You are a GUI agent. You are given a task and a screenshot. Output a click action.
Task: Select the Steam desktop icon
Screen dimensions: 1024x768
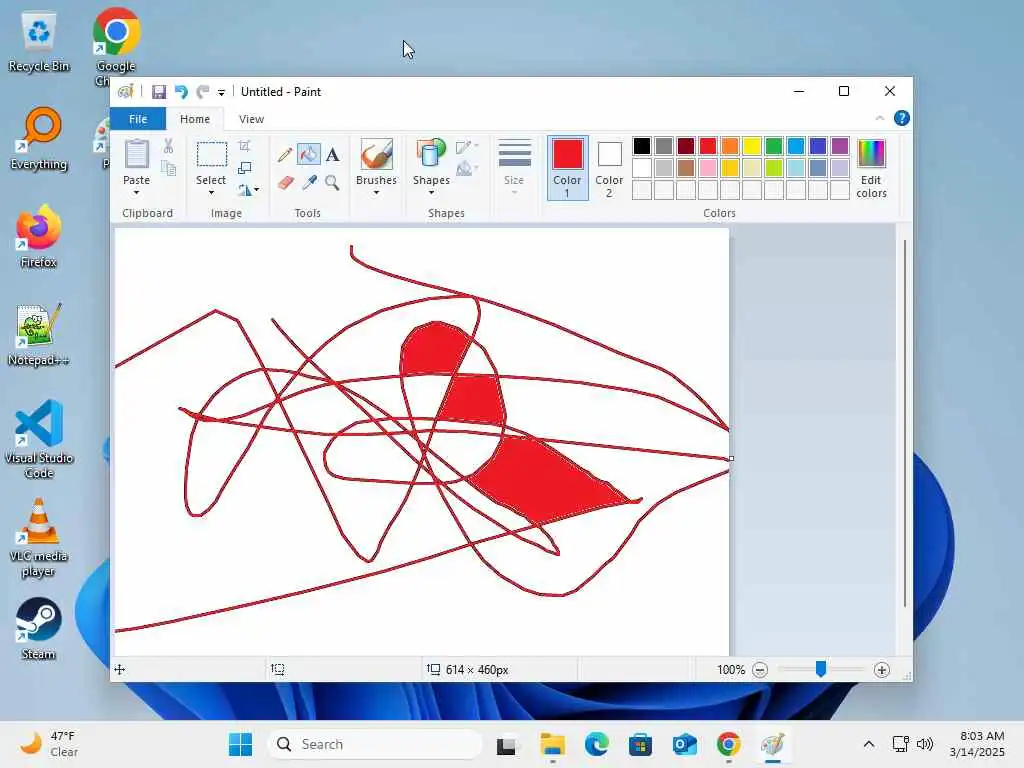(39, 629)
